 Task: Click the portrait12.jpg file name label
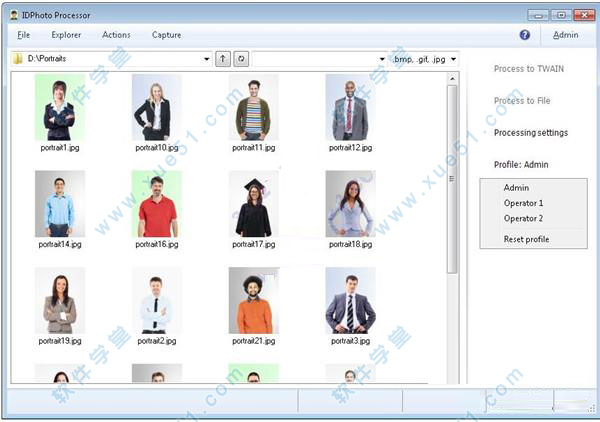[x=351, y=148]
